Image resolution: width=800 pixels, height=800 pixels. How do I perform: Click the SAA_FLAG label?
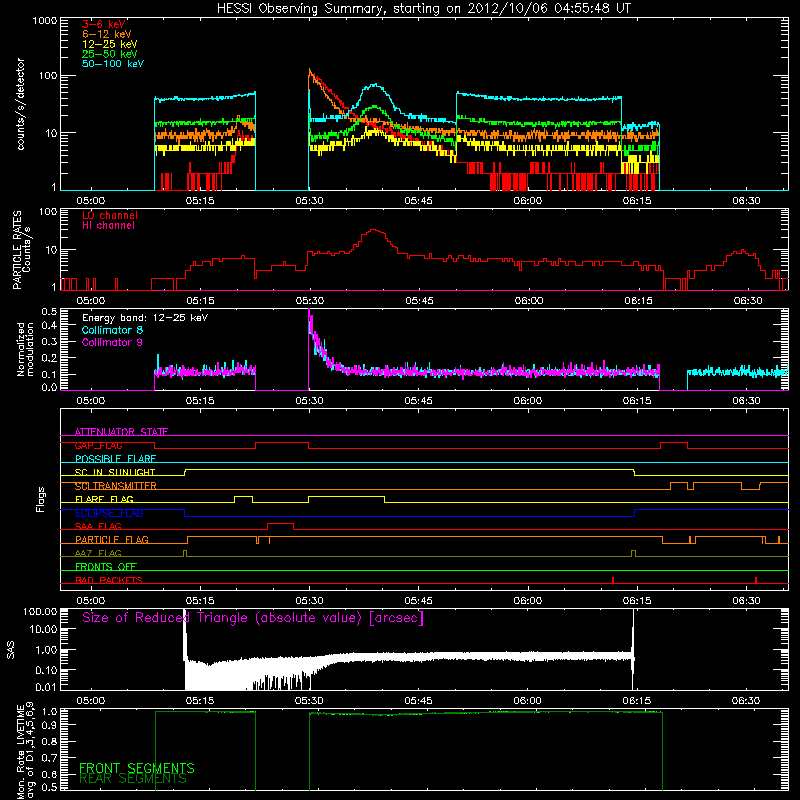coord(98,527)
